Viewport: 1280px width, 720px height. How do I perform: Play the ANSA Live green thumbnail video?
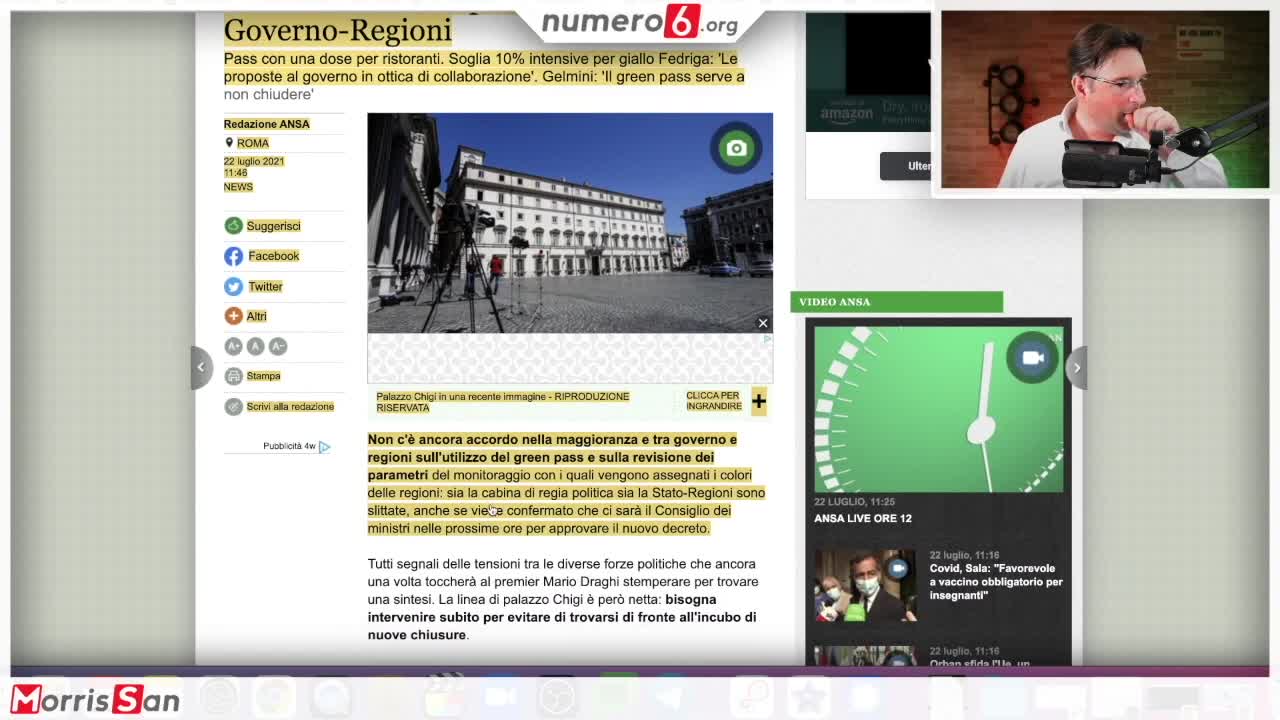tap(938, 409)
